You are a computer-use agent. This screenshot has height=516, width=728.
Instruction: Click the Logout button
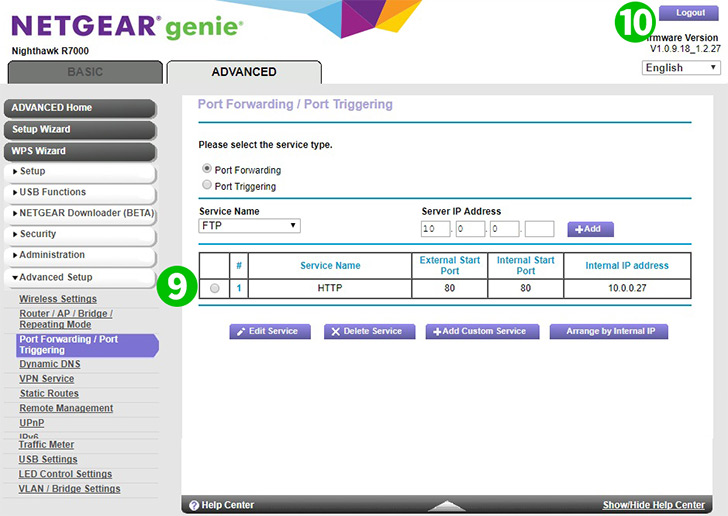689,13
